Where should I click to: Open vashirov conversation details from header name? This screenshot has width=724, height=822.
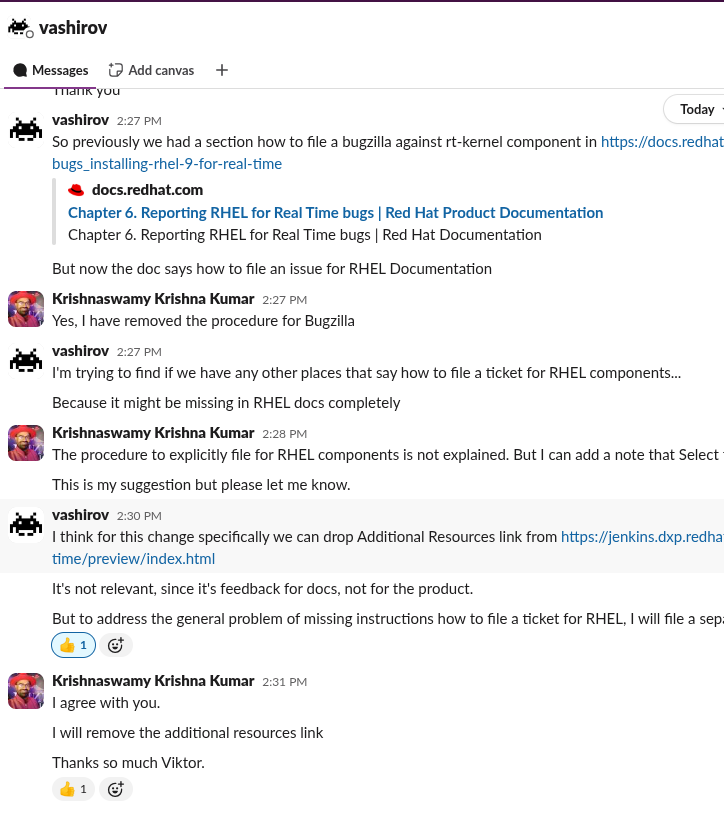(73, 28)
